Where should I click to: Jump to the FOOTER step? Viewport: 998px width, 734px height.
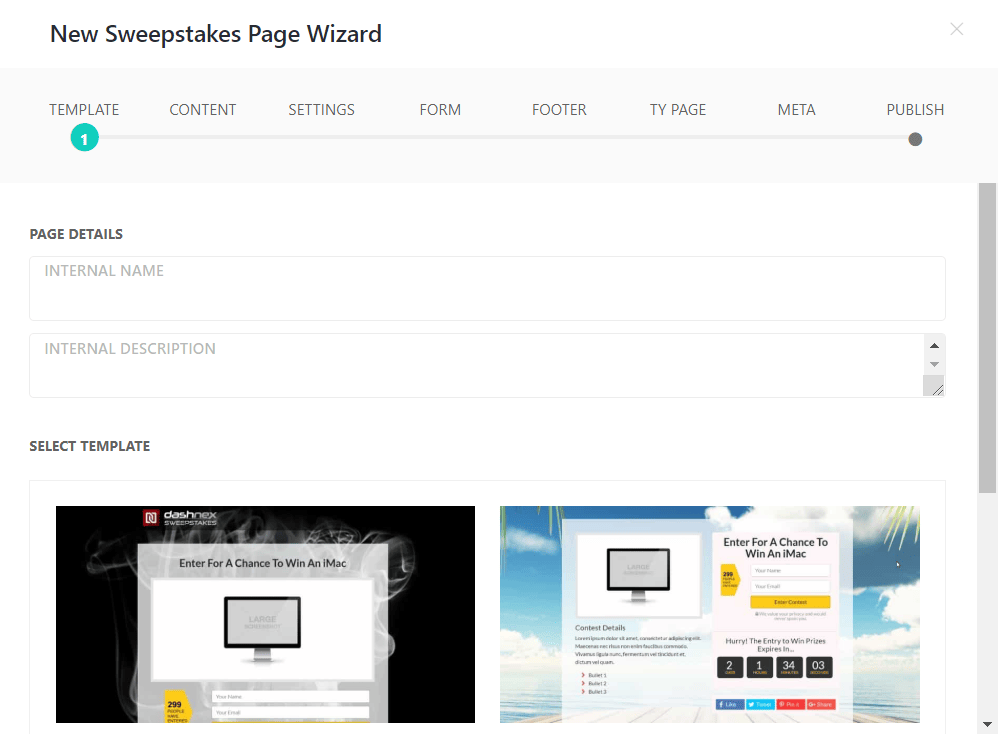(x=559, y=110)
